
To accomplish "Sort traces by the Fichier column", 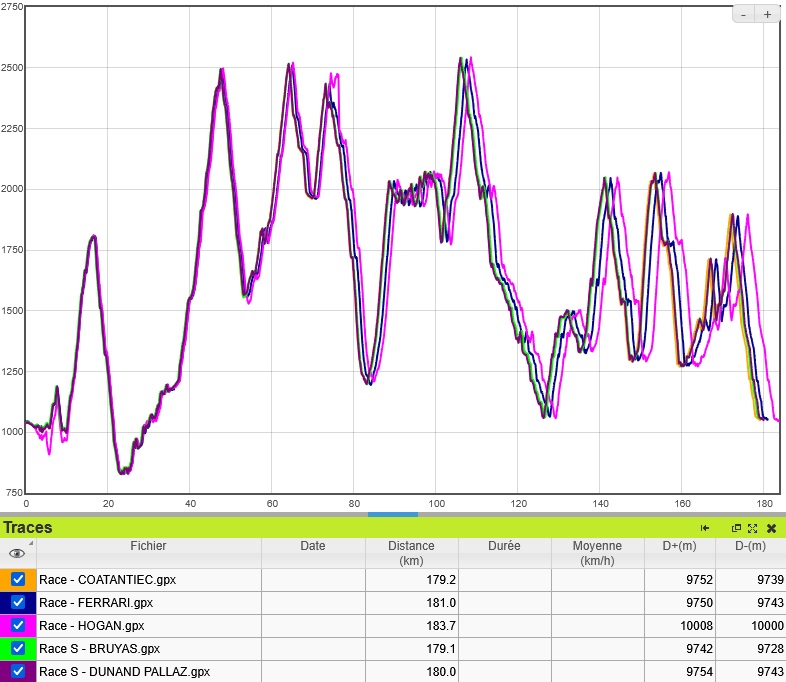I will coord(148,547).
